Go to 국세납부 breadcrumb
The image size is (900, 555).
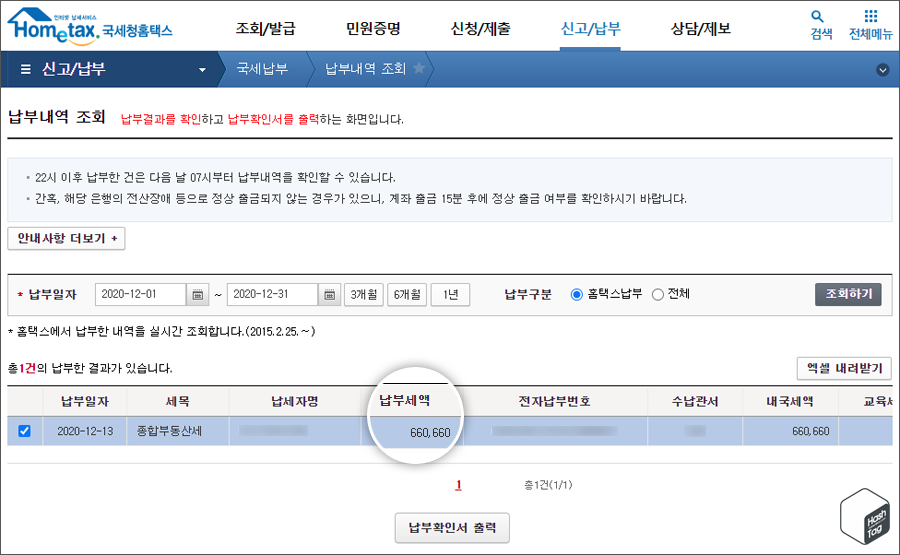click(x=262, y=69)
